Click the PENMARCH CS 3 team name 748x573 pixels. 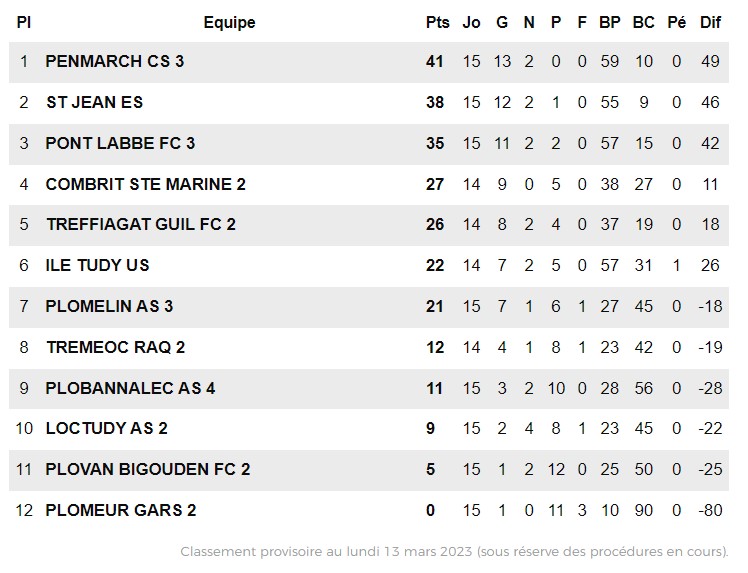tap(114, 62)
